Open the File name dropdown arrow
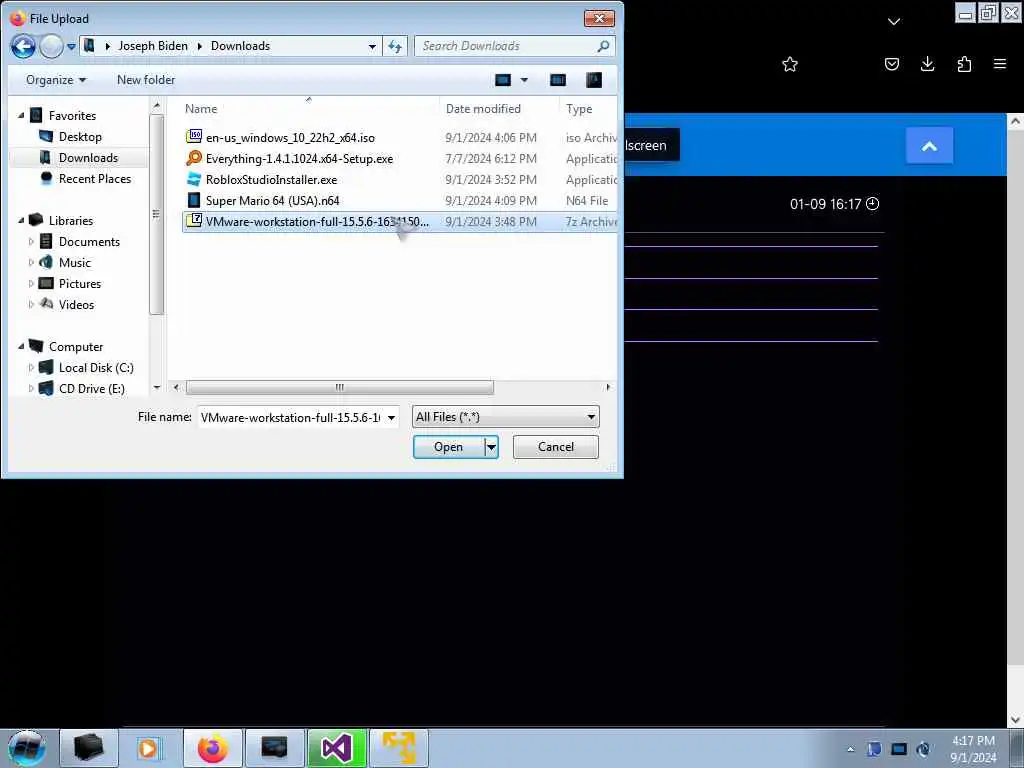This screenshot has width=1024, height=768. click(391, 418)
